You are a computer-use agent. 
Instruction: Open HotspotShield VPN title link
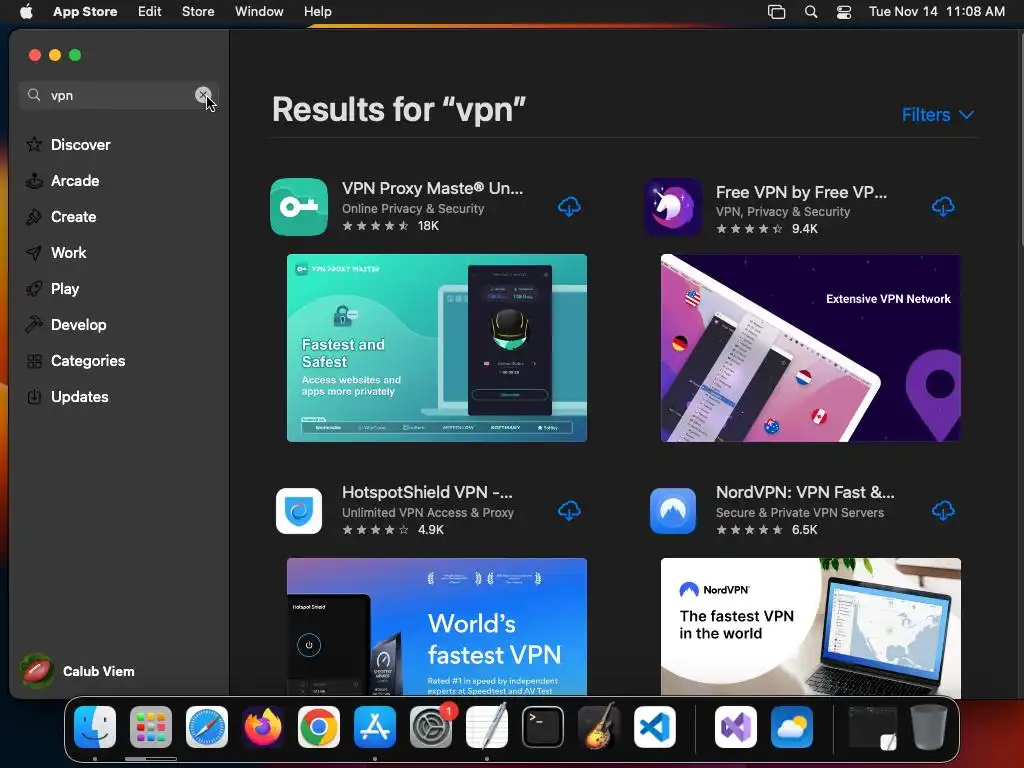(x=427, y=492)
